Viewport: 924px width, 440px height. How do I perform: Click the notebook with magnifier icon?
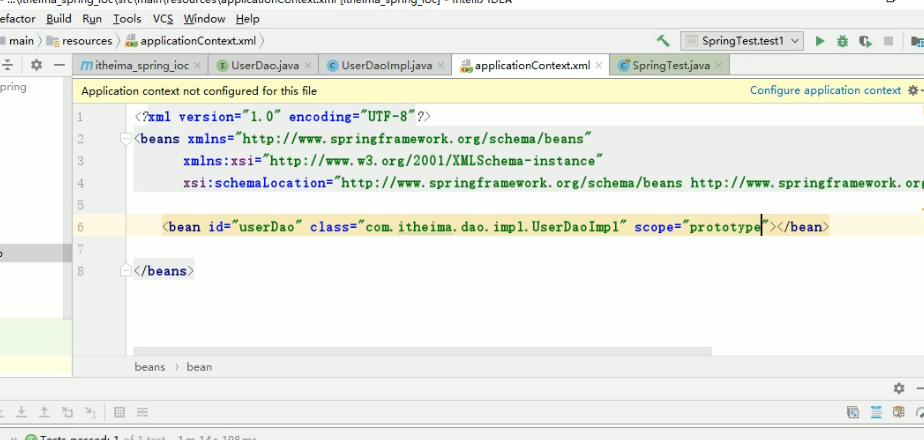tap(899, 412)
